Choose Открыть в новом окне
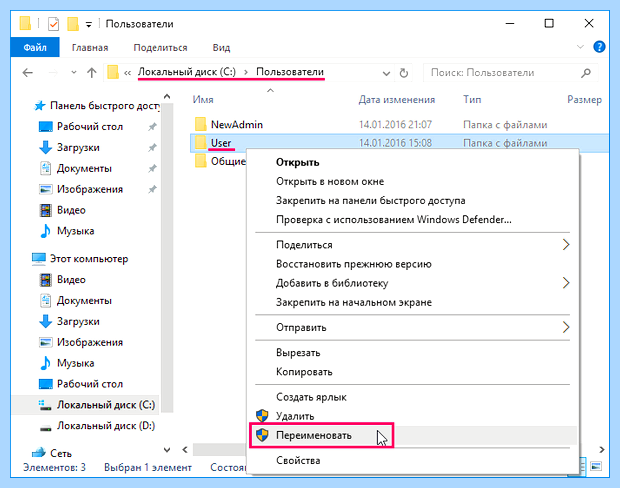Image resolution: width=620 pixels, height=488 pixels. click(330, 182)
